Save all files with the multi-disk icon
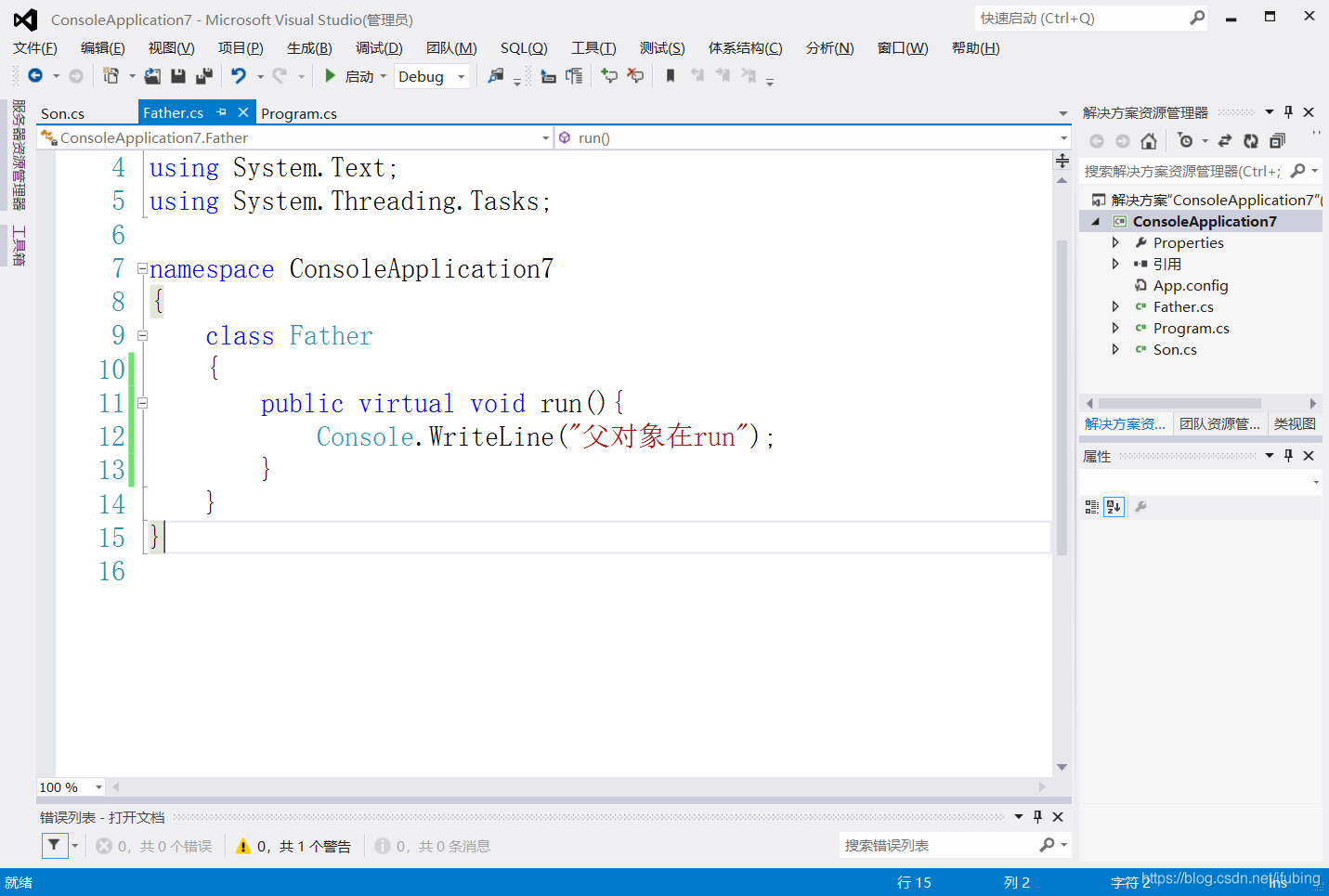The image size is (1329, 896). tap(204, 75)
